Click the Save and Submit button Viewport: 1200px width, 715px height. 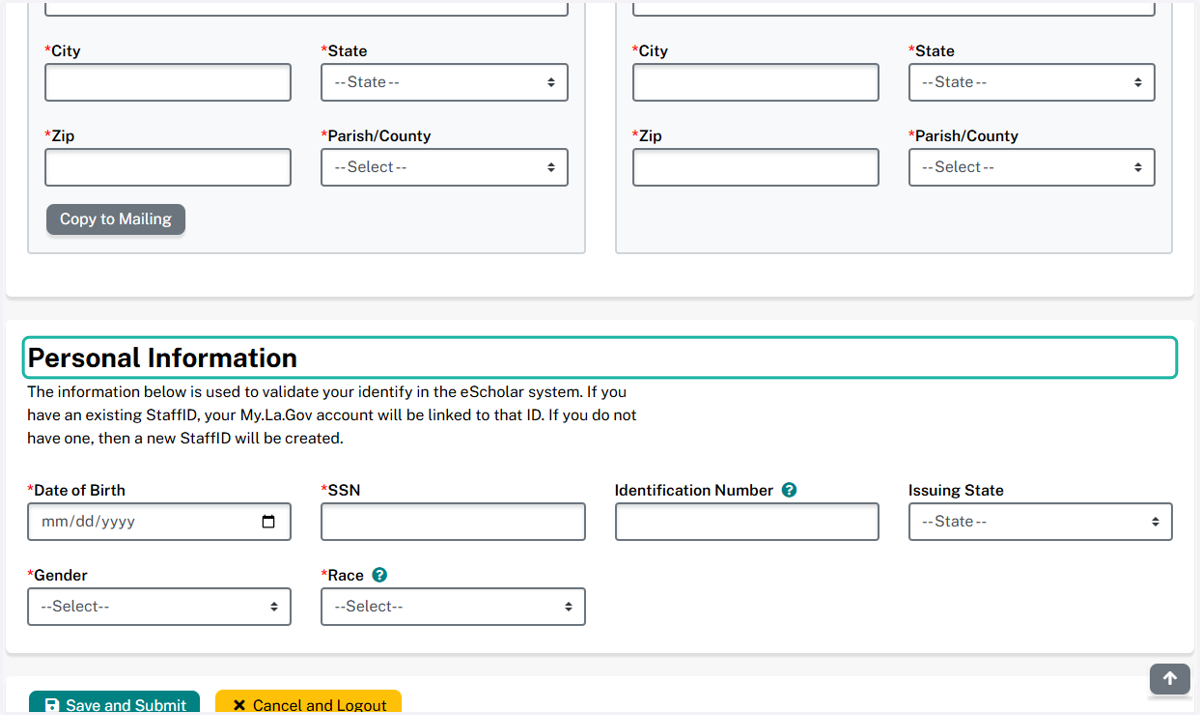114,703
